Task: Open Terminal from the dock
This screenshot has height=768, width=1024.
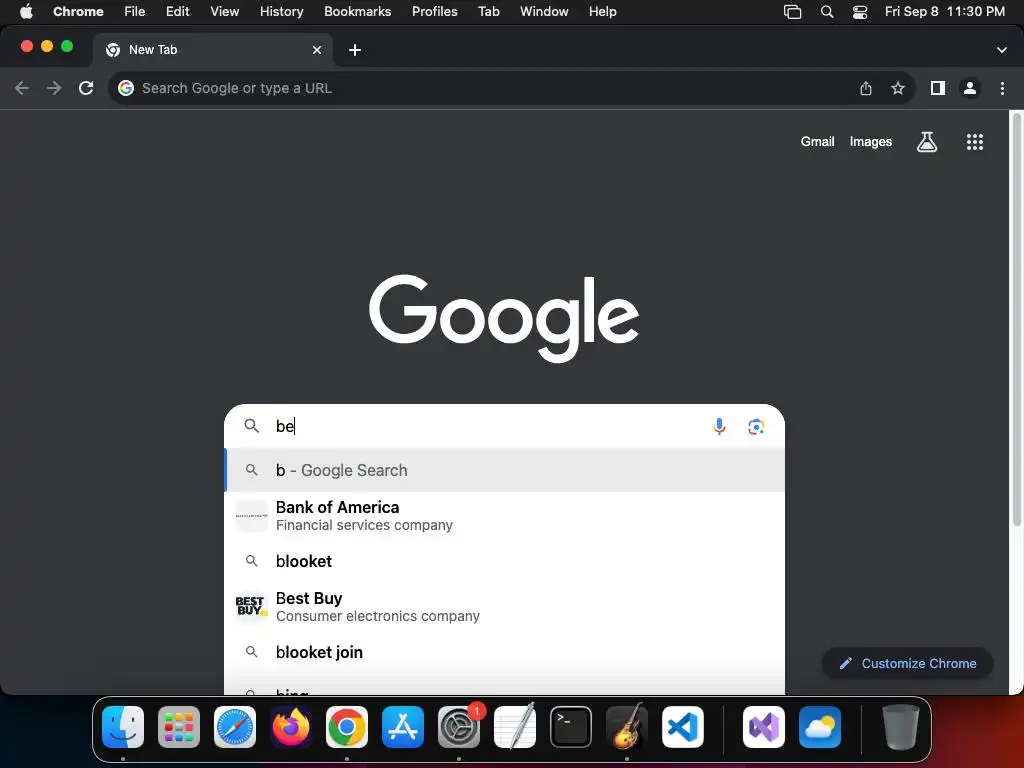Action: click(571, 727)
